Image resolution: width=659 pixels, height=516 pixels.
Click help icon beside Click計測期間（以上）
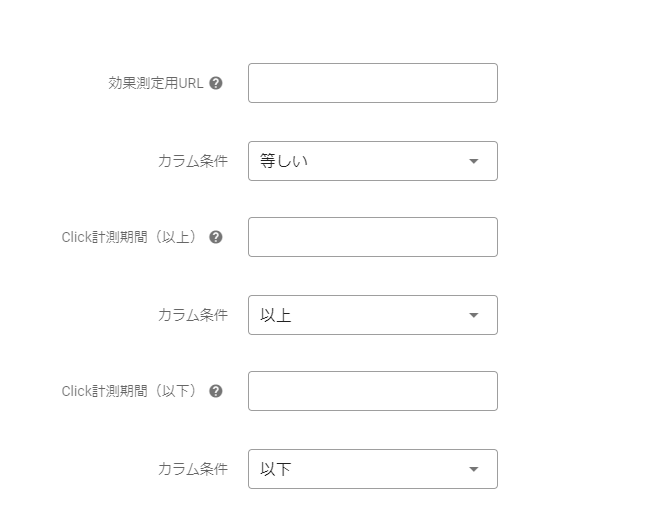(x=216, y=237)
